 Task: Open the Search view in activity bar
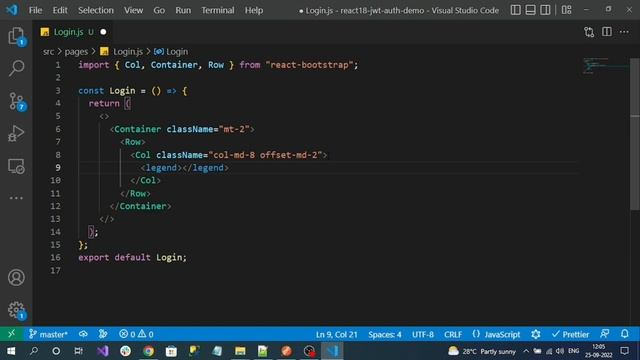(16, 68)
